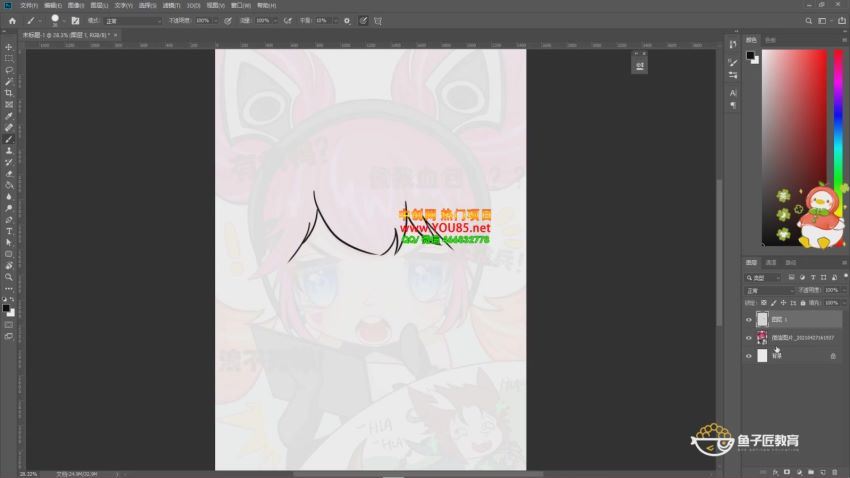Click the 图层 1 layer thumbnail
This screenshot has height=478, width=850.
[x=762, y=320]
